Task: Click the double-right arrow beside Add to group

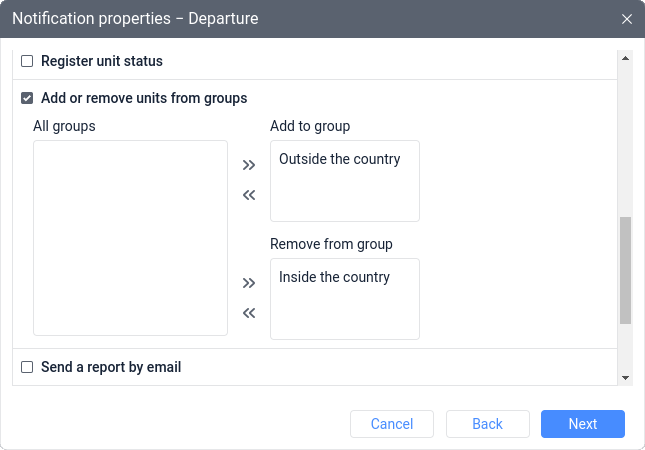Action: (x=249, y=165)
